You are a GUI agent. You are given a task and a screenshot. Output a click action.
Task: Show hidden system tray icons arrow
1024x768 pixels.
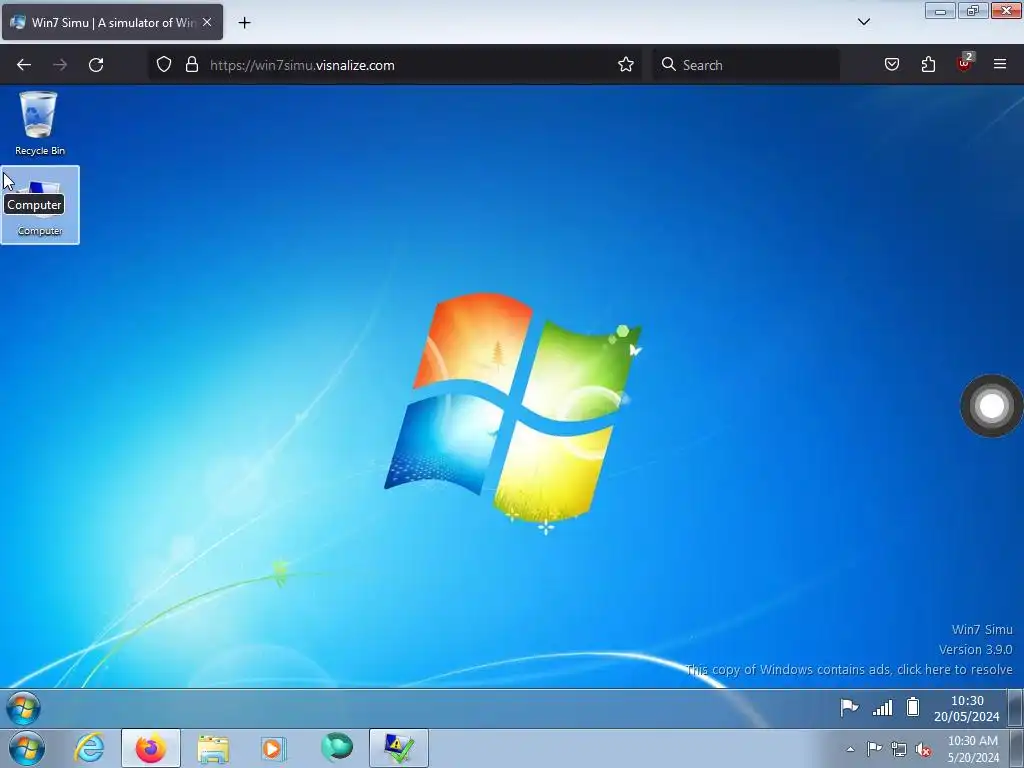[850, 749]
